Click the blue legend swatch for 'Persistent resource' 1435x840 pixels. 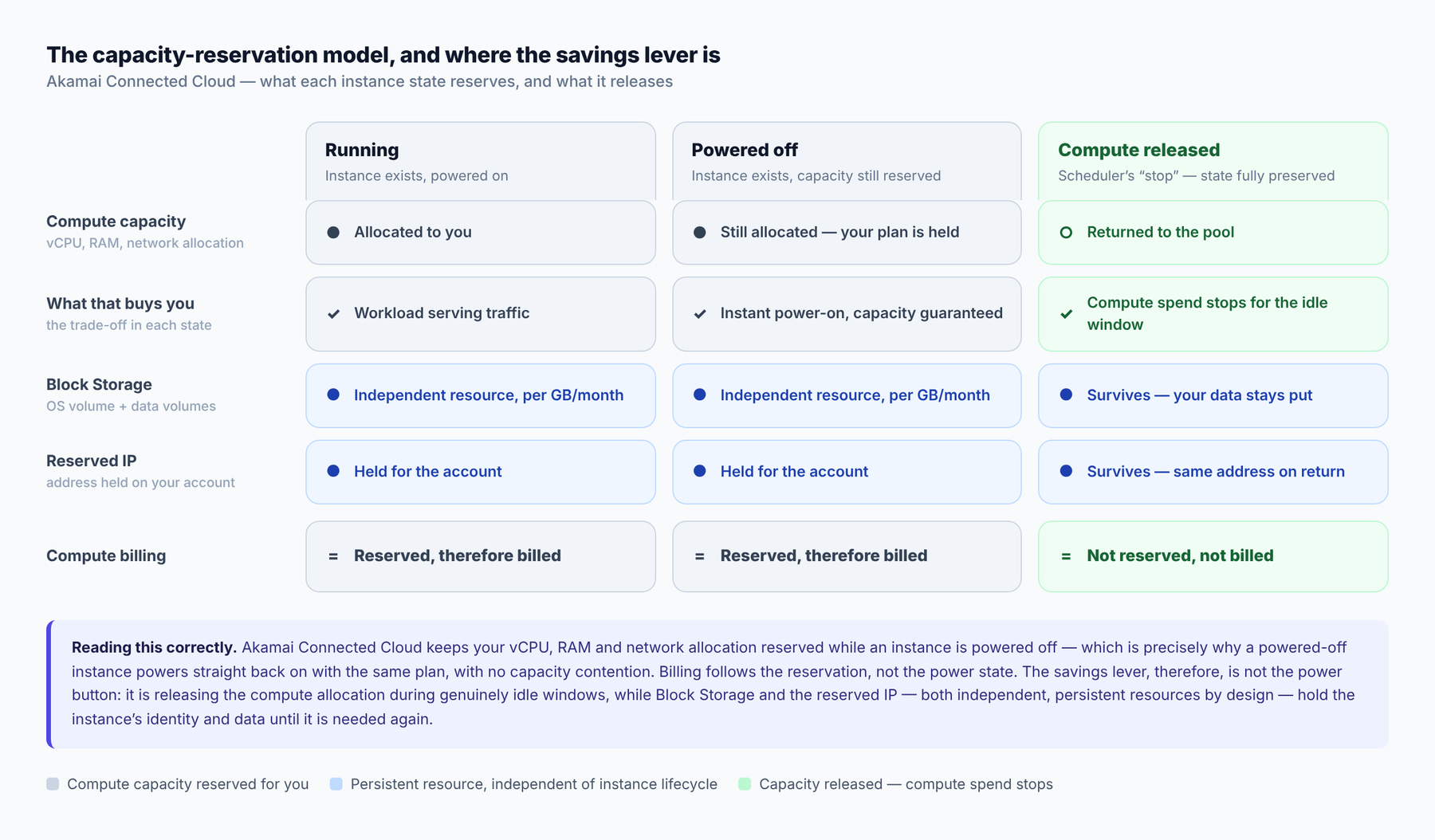pos(336,784)
